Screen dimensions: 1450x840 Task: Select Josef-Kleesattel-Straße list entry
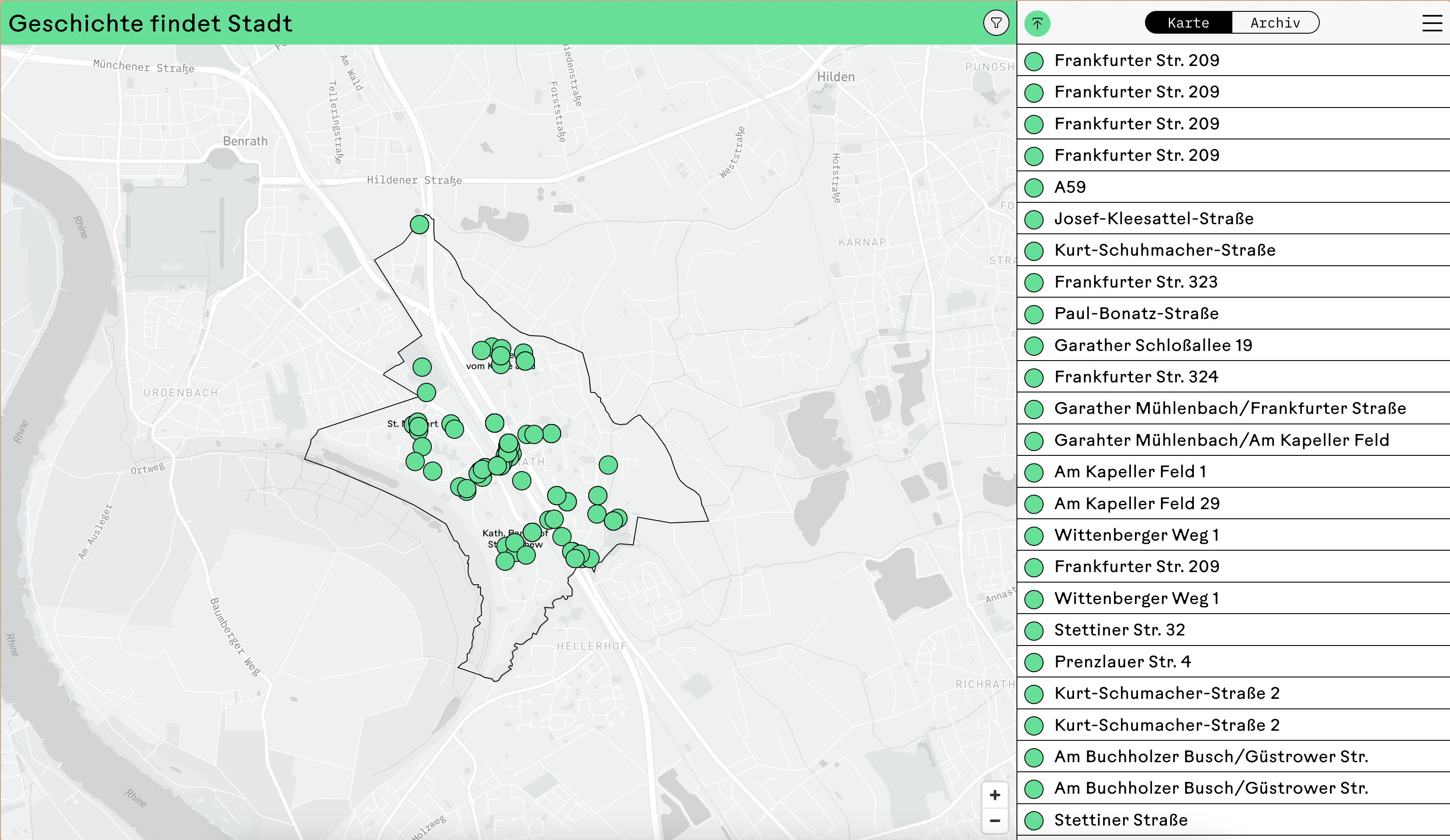(x=1154, y=219)
